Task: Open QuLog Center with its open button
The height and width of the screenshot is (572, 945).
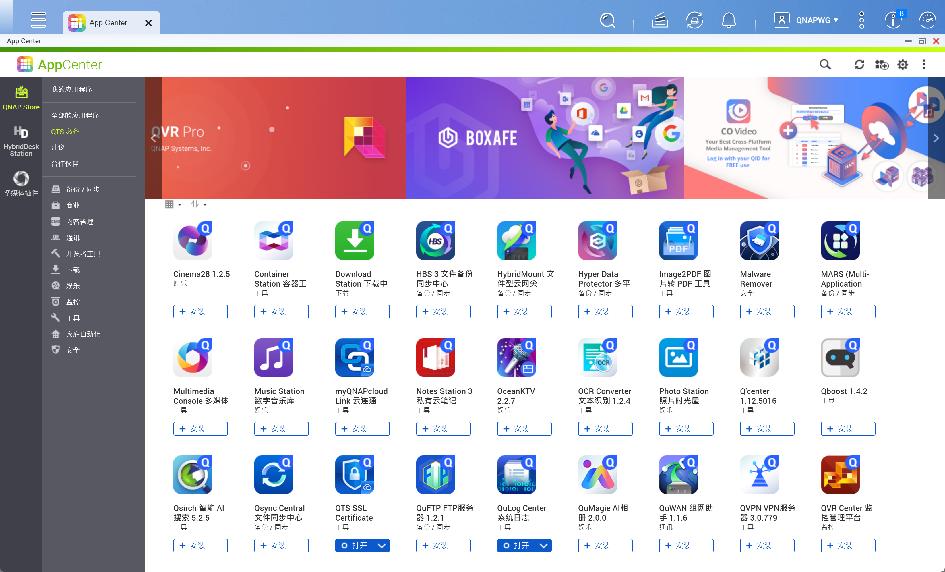Action: coord(516,545)
